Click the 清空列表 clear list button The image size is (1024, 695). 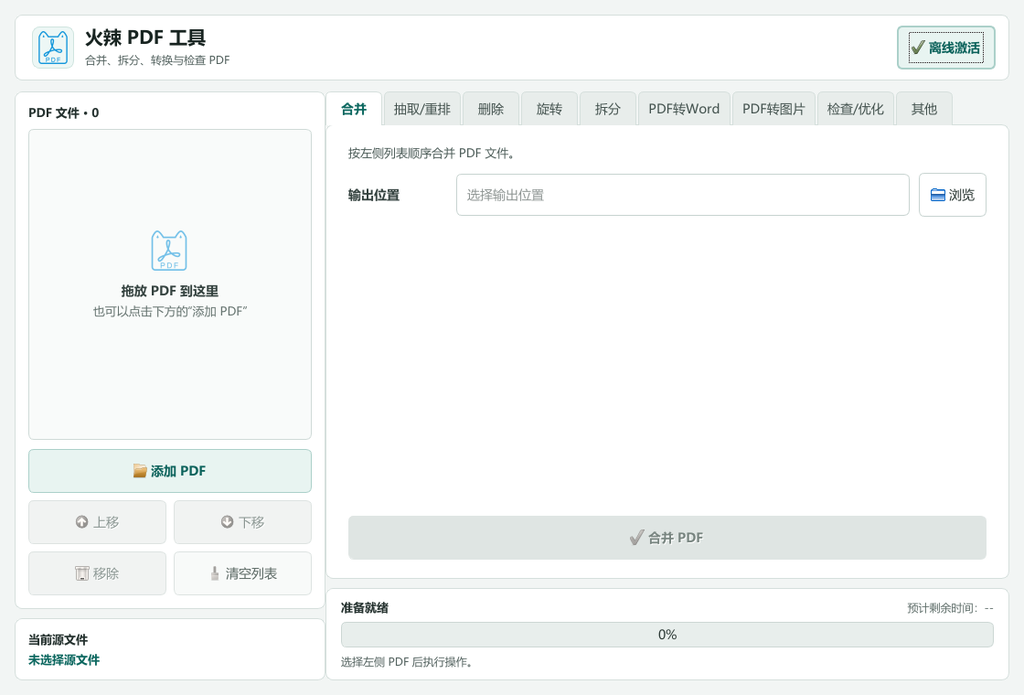tap(242, 574)
